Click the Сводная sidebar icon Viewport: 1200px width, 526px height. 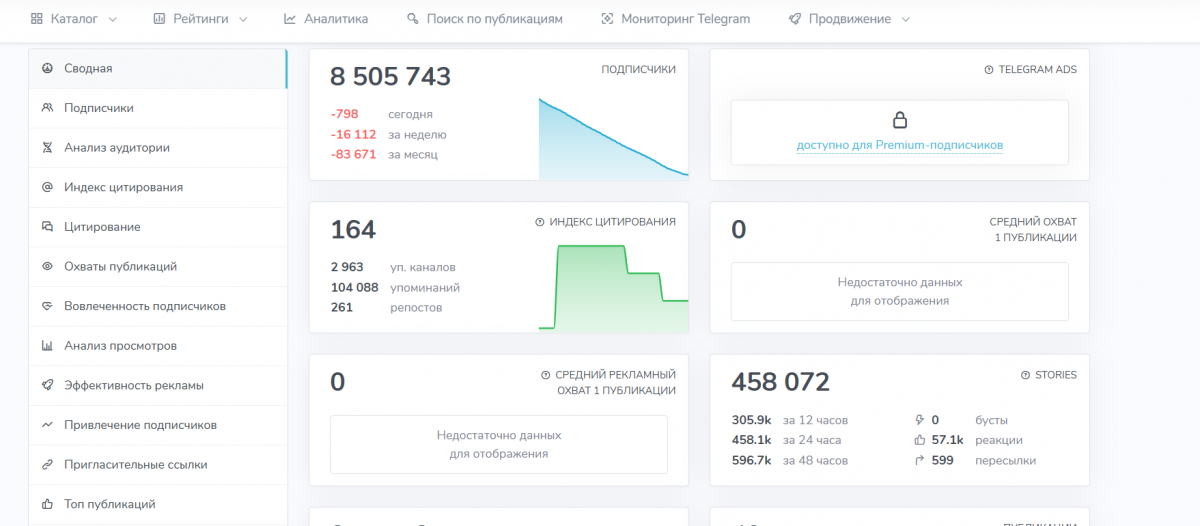47,68
